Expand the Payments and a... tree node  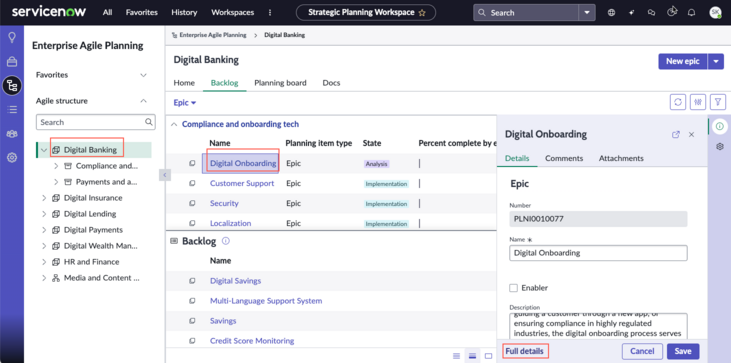pos(56,182)
